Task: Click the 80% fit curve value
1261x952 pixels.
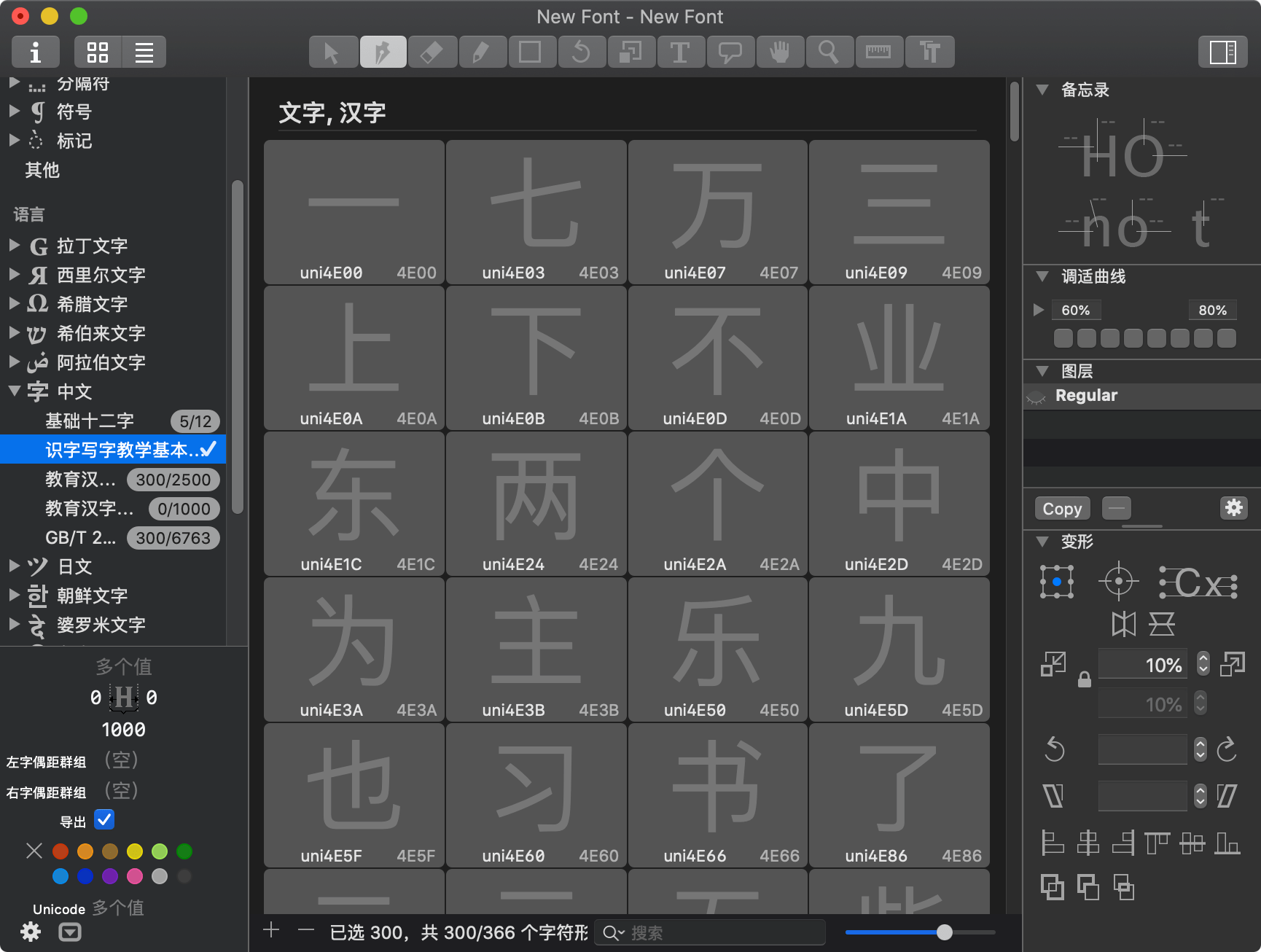Action: (x=1212, y=310)
